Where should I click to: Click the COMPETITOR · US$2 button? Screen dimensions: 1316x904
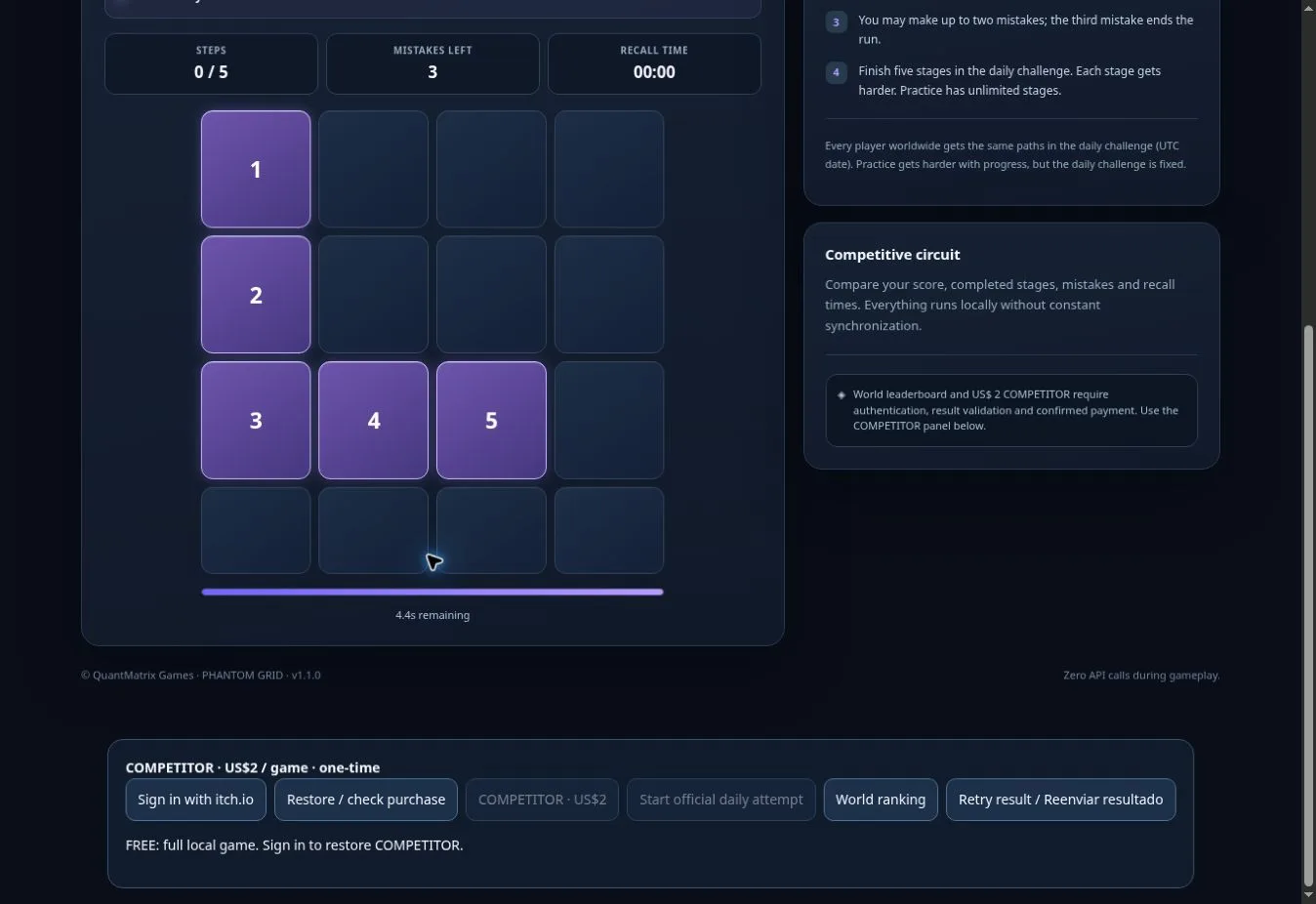tap(542, 800)
